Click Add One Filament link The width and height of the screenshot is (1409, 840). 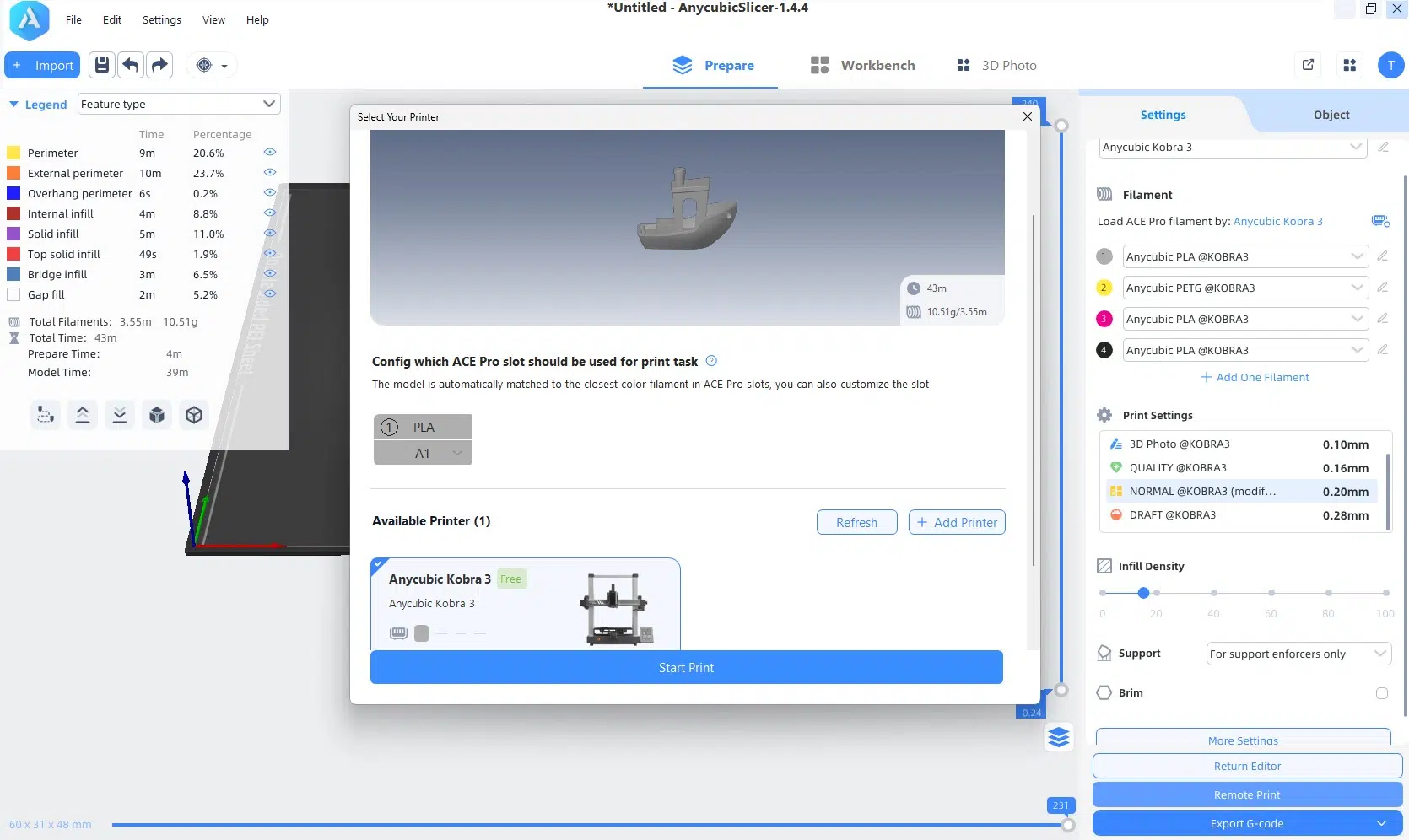[x=1255, y=377]
